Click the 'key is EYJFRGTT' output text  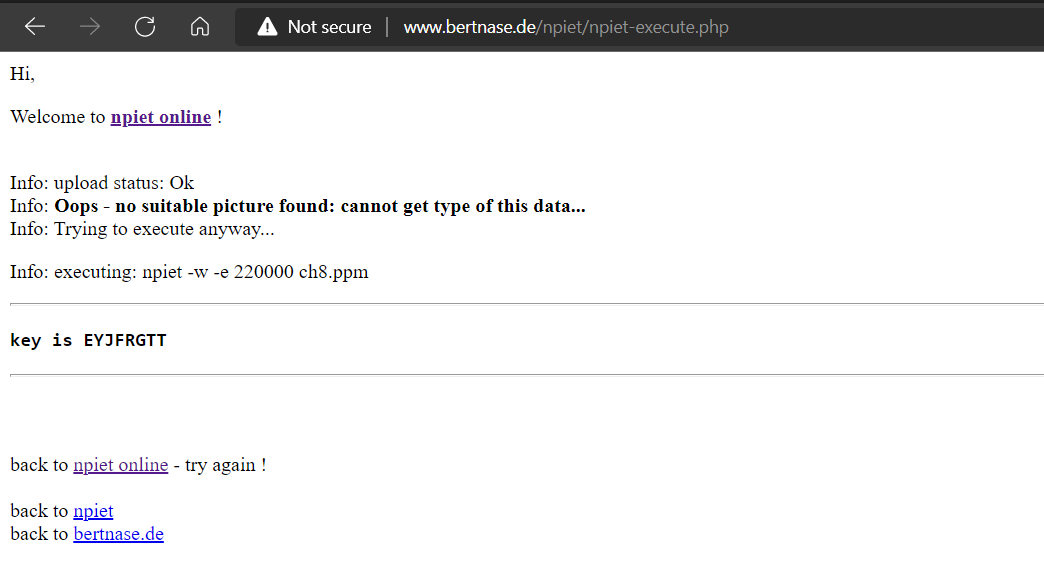88,340
